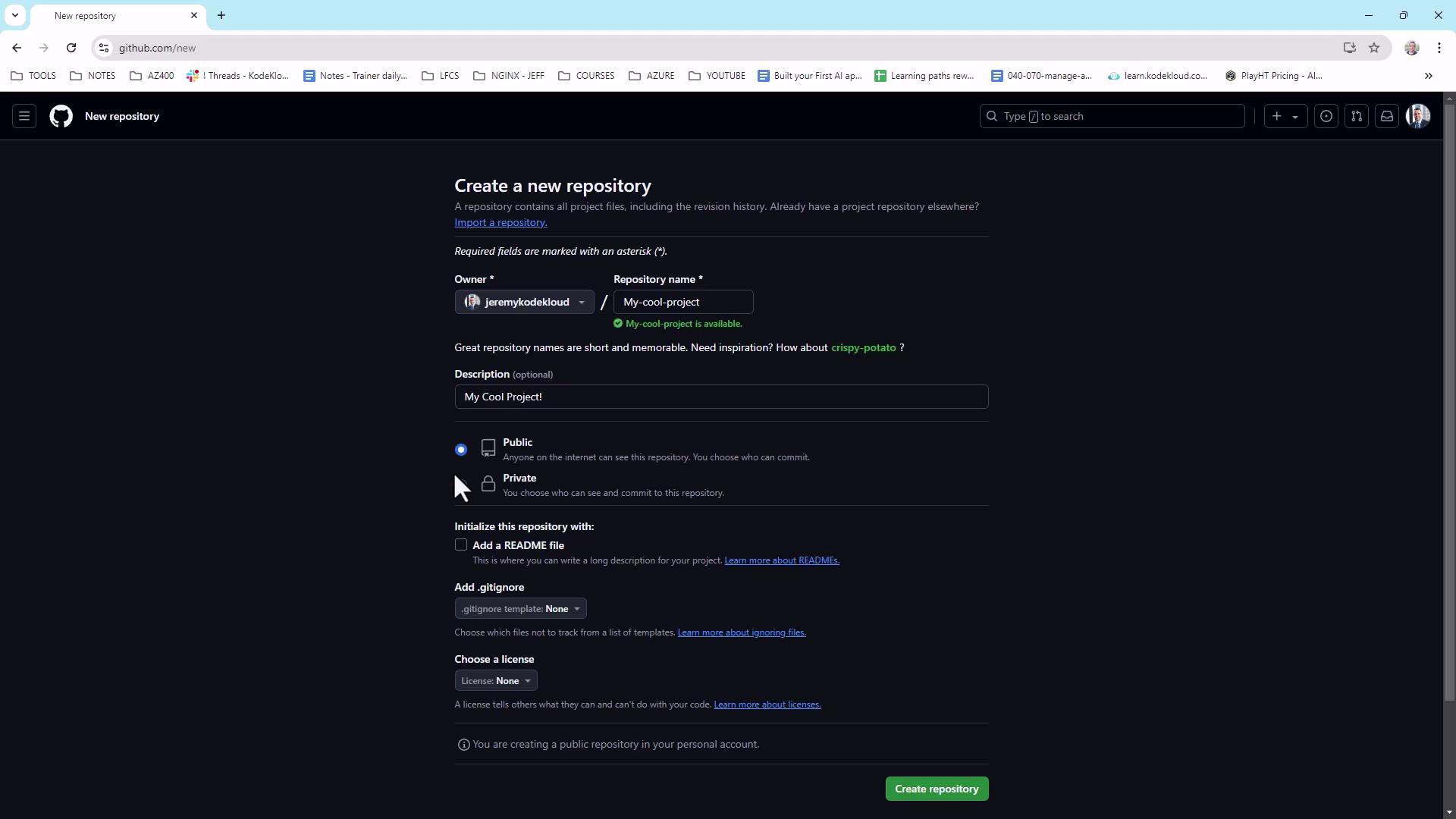Screen dimensions: 1456x819
Task: Bookmark this page with star icon
Action: (x=1374, y=48)
